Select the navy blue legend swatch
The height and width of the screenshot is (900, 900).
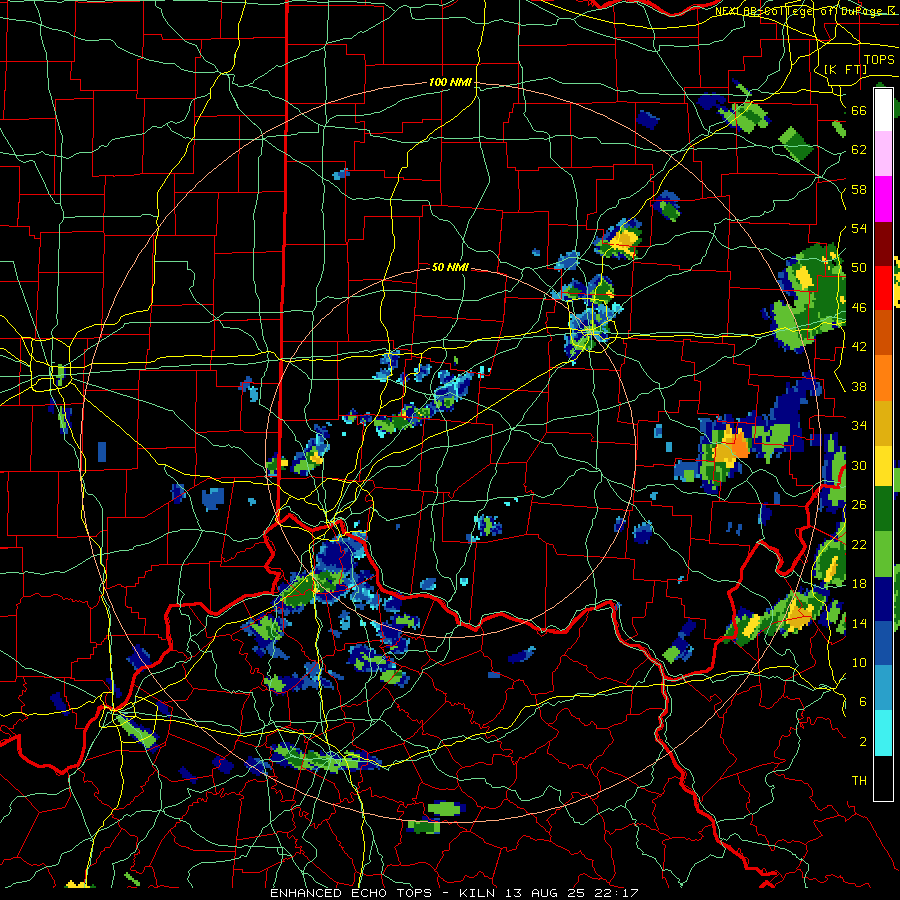[883, 599]
